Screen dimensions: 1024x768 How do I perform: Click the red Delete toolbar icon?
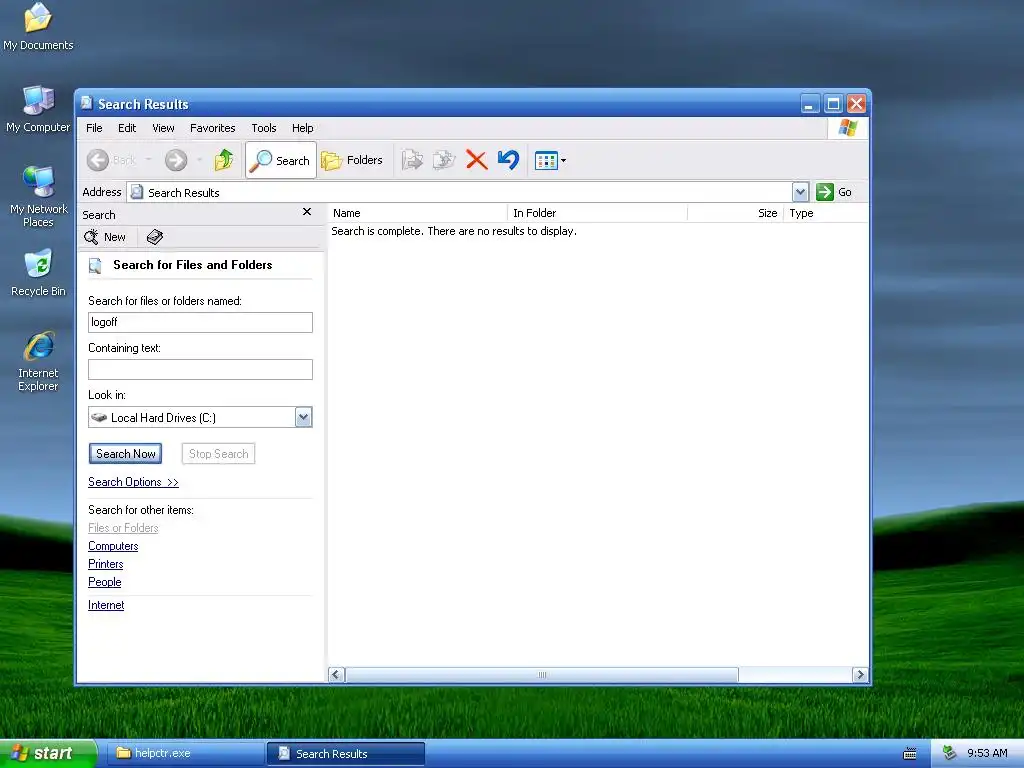(477, 160)
